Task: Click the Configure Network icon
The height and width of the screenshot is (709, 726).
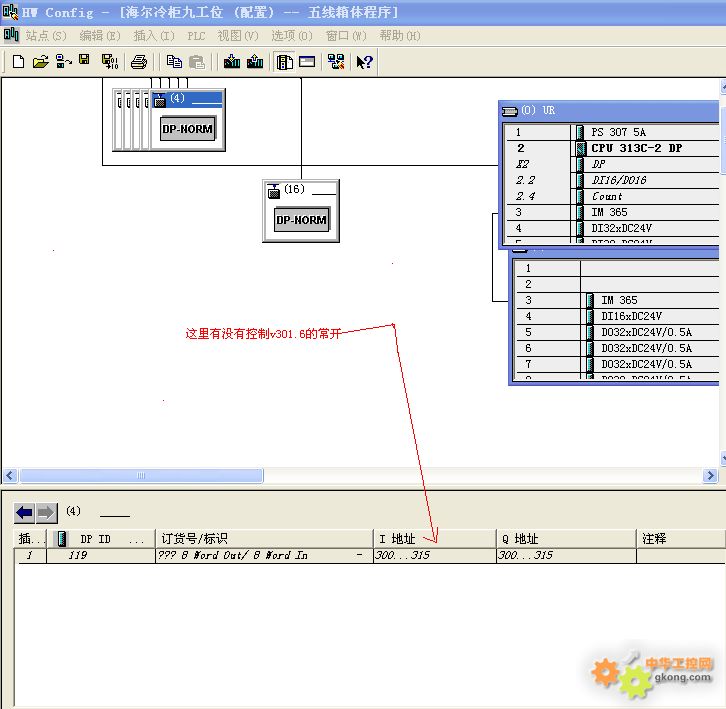Action: click(x=336, y=61)
